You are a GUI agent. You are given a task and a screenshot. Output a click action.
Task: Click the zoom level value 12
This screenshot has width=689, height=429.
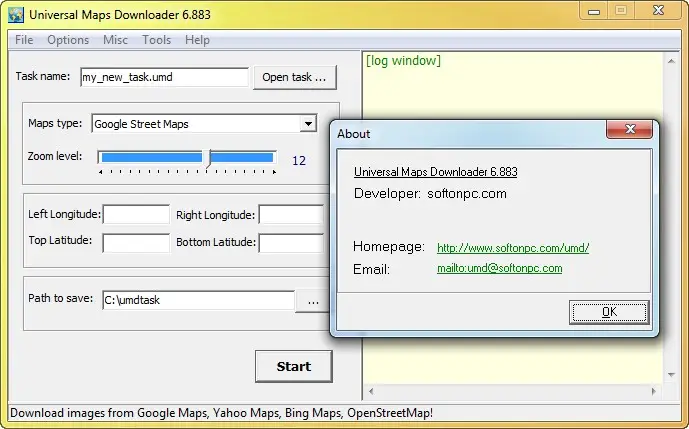pos(299,160)
